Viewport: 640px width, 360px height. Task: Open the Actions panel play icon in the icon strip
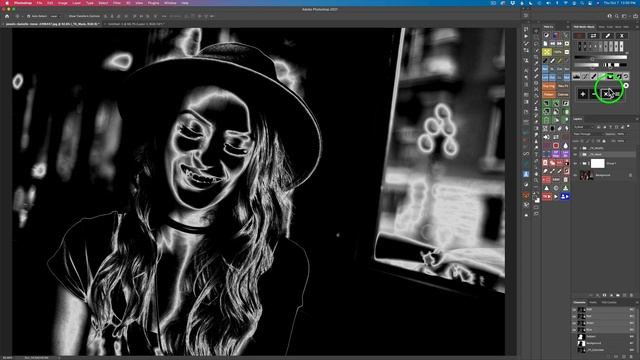[x=526, y=36]
